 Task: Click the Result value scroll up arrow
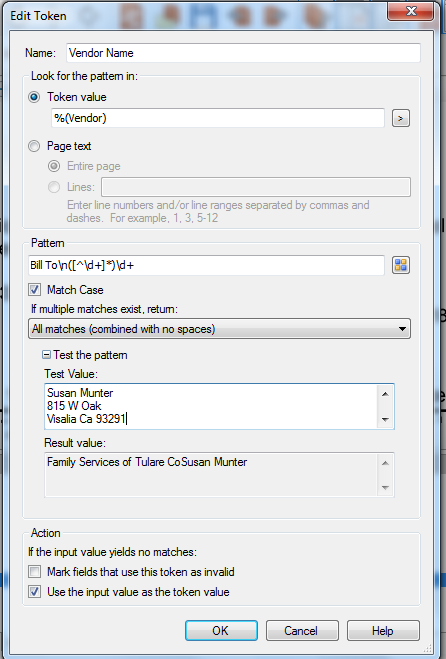pos(385,463)
